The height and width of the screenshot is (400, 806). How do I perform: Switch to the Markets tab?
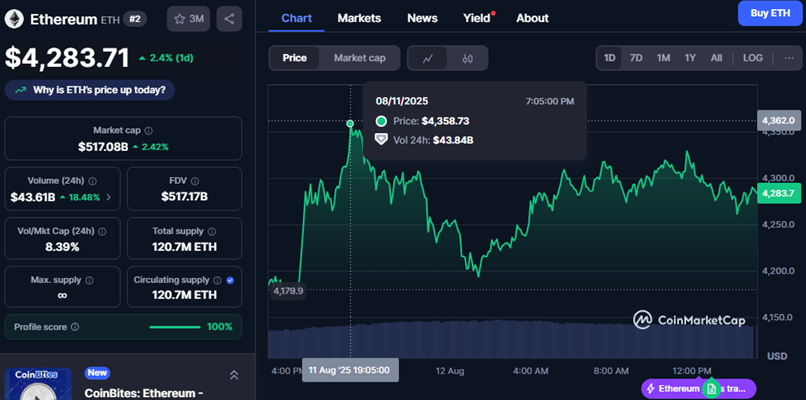(x=359, y=18)
